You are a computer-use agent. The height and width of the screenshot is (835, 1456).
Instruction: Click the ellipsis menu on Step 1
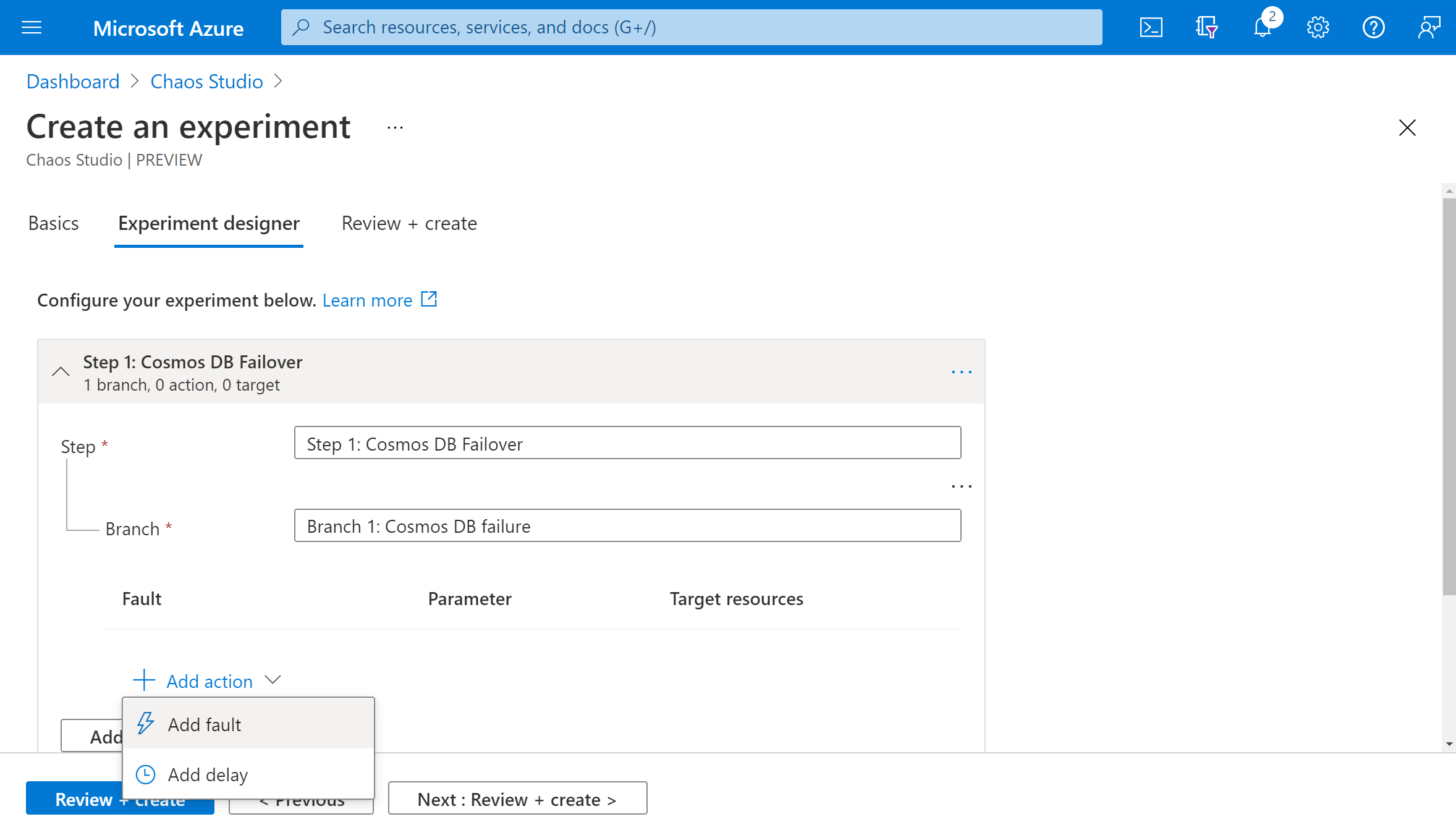[x=961, y=372]
